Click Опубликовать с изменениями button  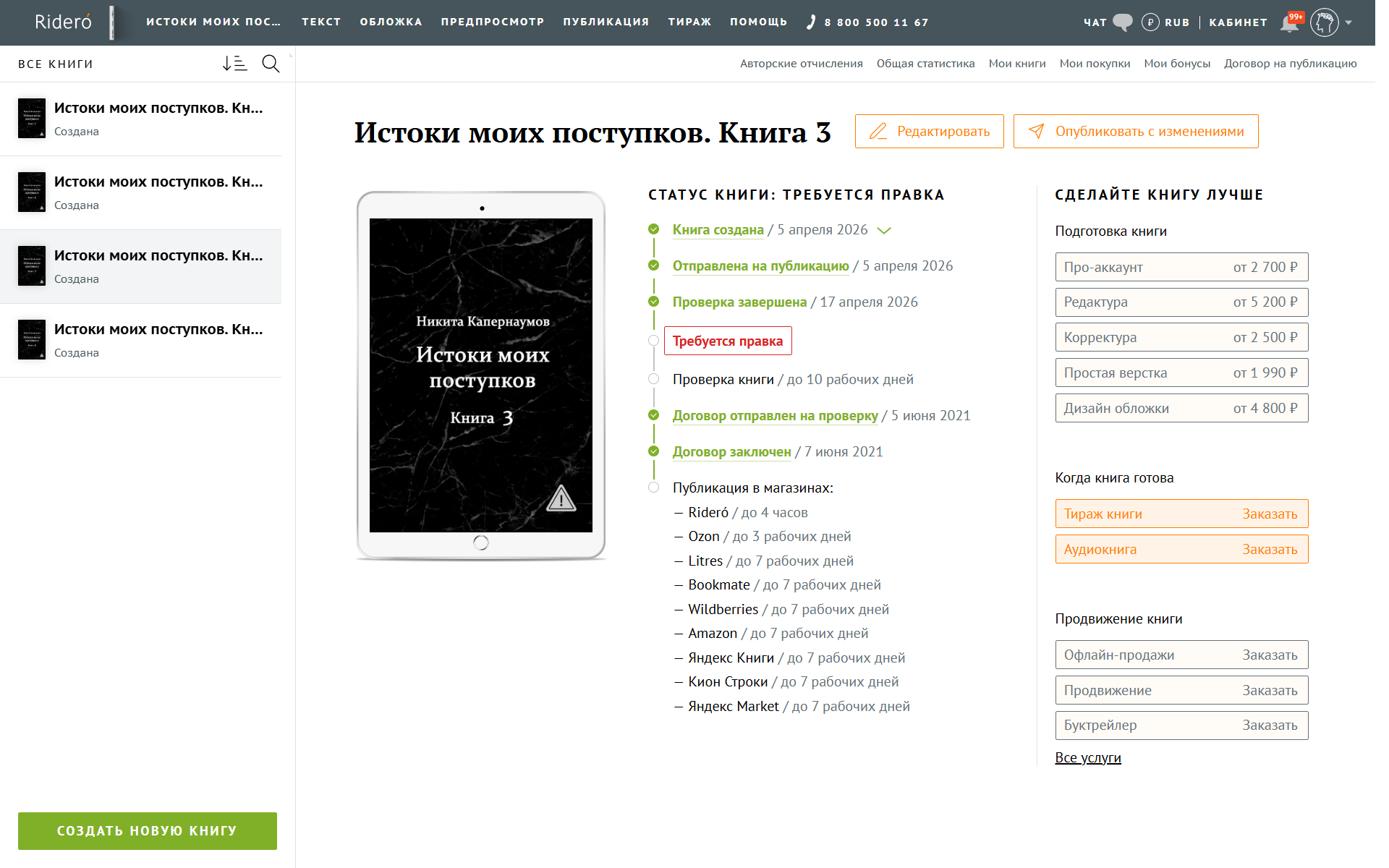tap(1136, 131)
